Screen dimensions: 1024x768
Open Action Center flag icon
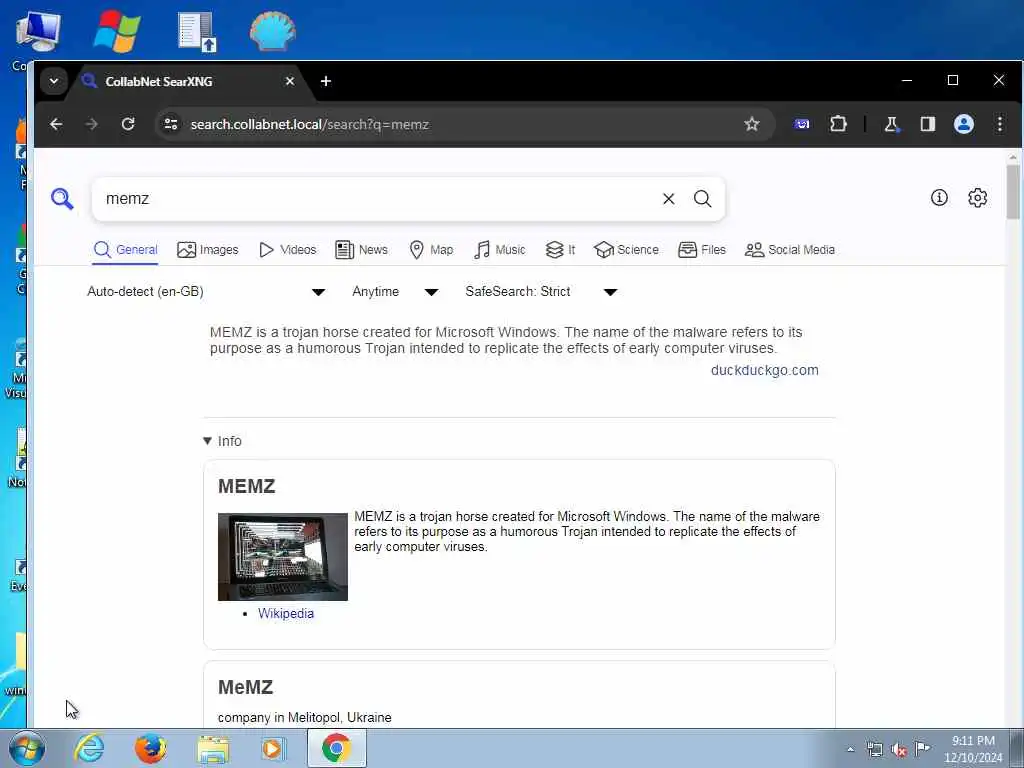[922, 748]
